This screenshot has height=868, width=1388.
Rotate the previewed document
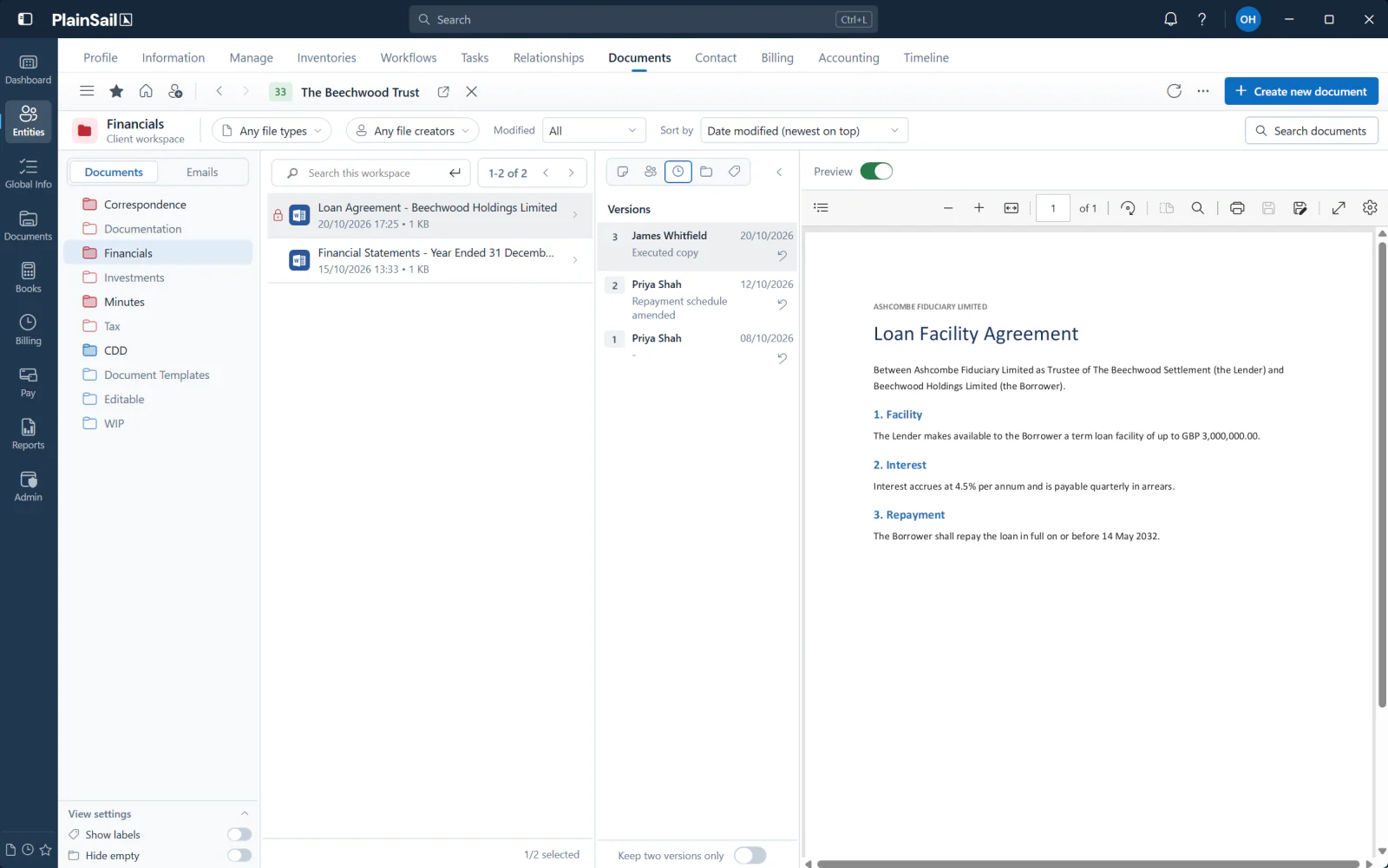pos(1128,208)
